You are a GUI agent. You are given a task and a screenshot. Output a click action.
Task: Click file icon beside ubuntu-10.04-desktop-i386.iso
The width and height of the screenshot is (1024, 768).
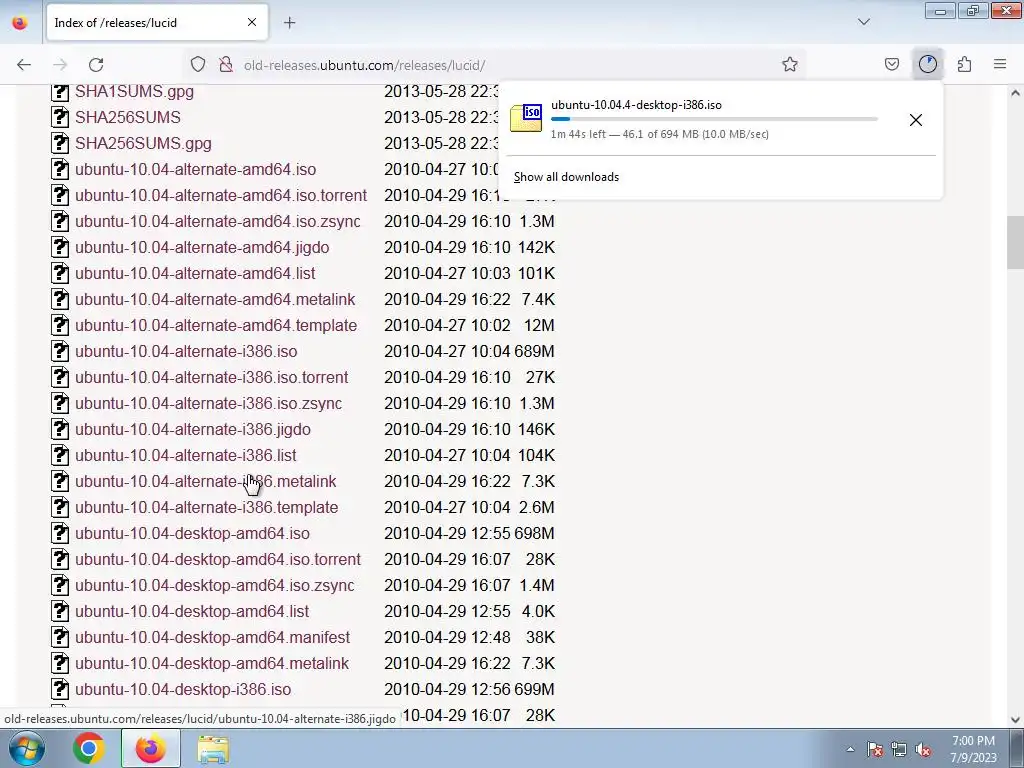tap(60, 690)
